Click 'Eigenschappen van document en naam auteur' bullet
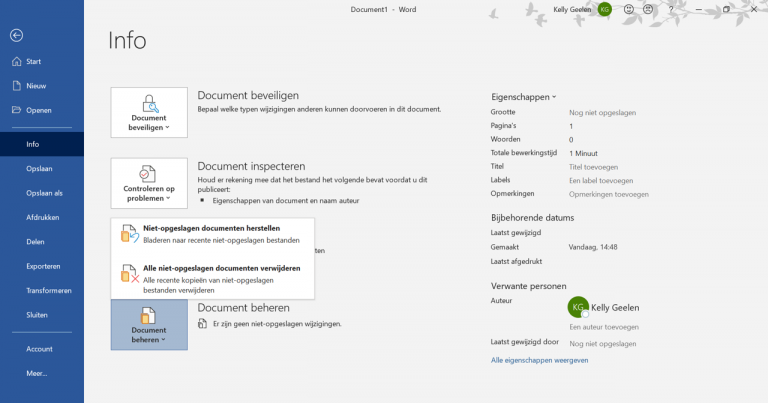The width and height of the screenshot is (768, 403). click(x=286, y=200)
